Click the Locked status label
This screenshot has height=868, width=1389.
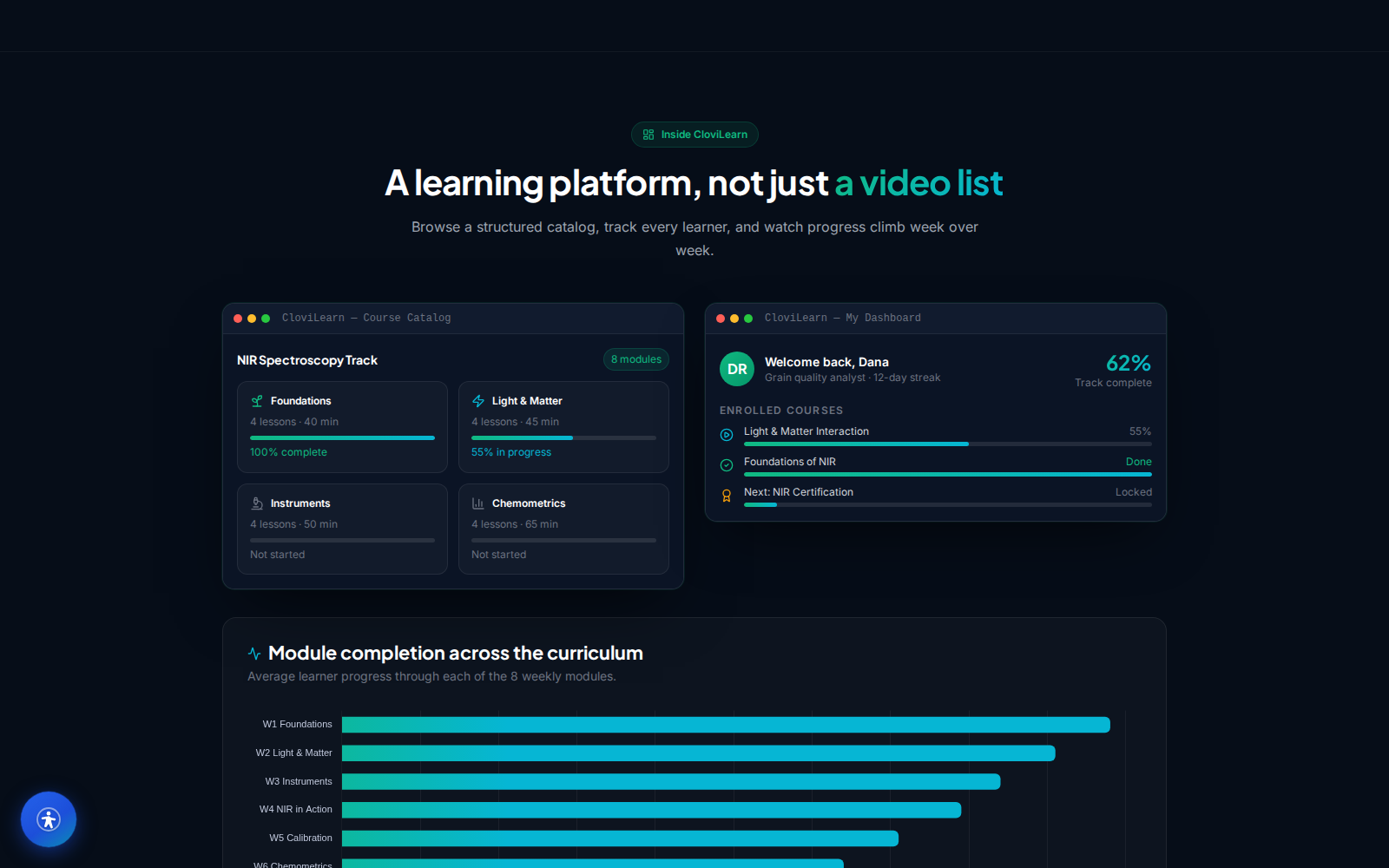click(x=1134, y=492)
